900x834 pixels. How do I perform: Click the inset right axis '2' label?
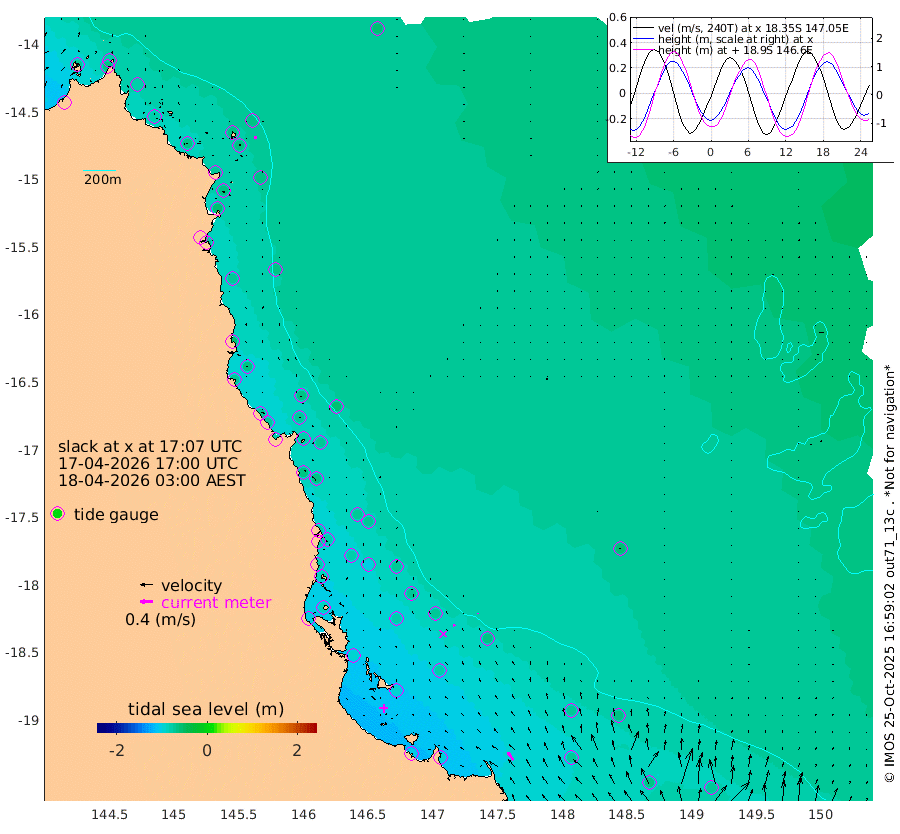pos(879,38)
